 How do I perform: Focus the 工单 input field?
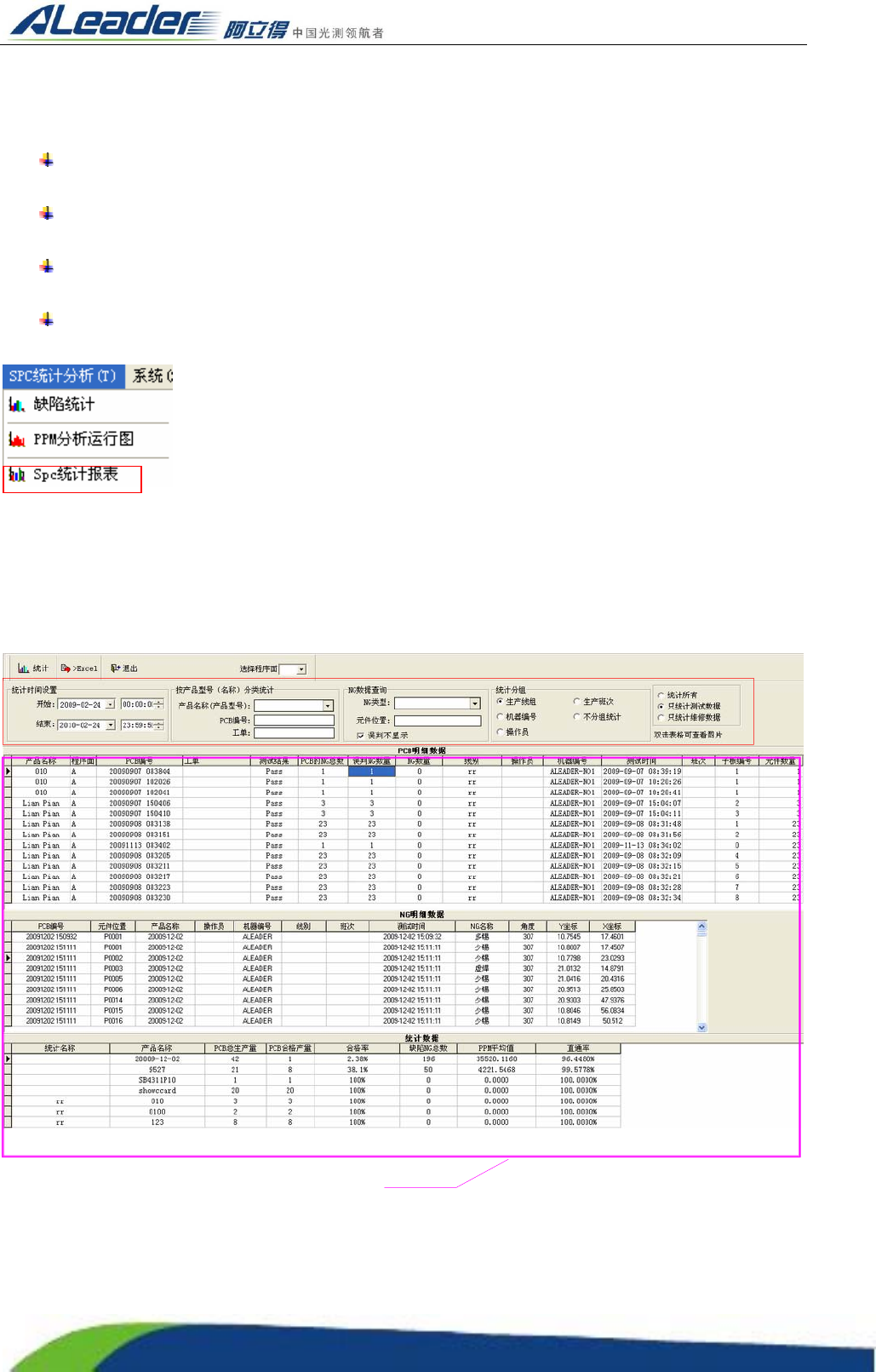point(294,732)
